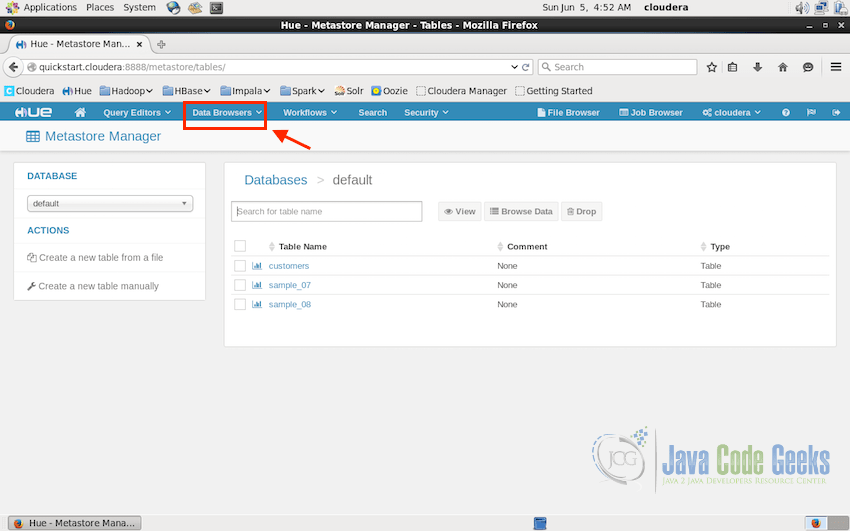The width and height of the screenshot is (850, 531).
Task: Click the flag tour icon in navbar
Action: [x=811, y=112]
